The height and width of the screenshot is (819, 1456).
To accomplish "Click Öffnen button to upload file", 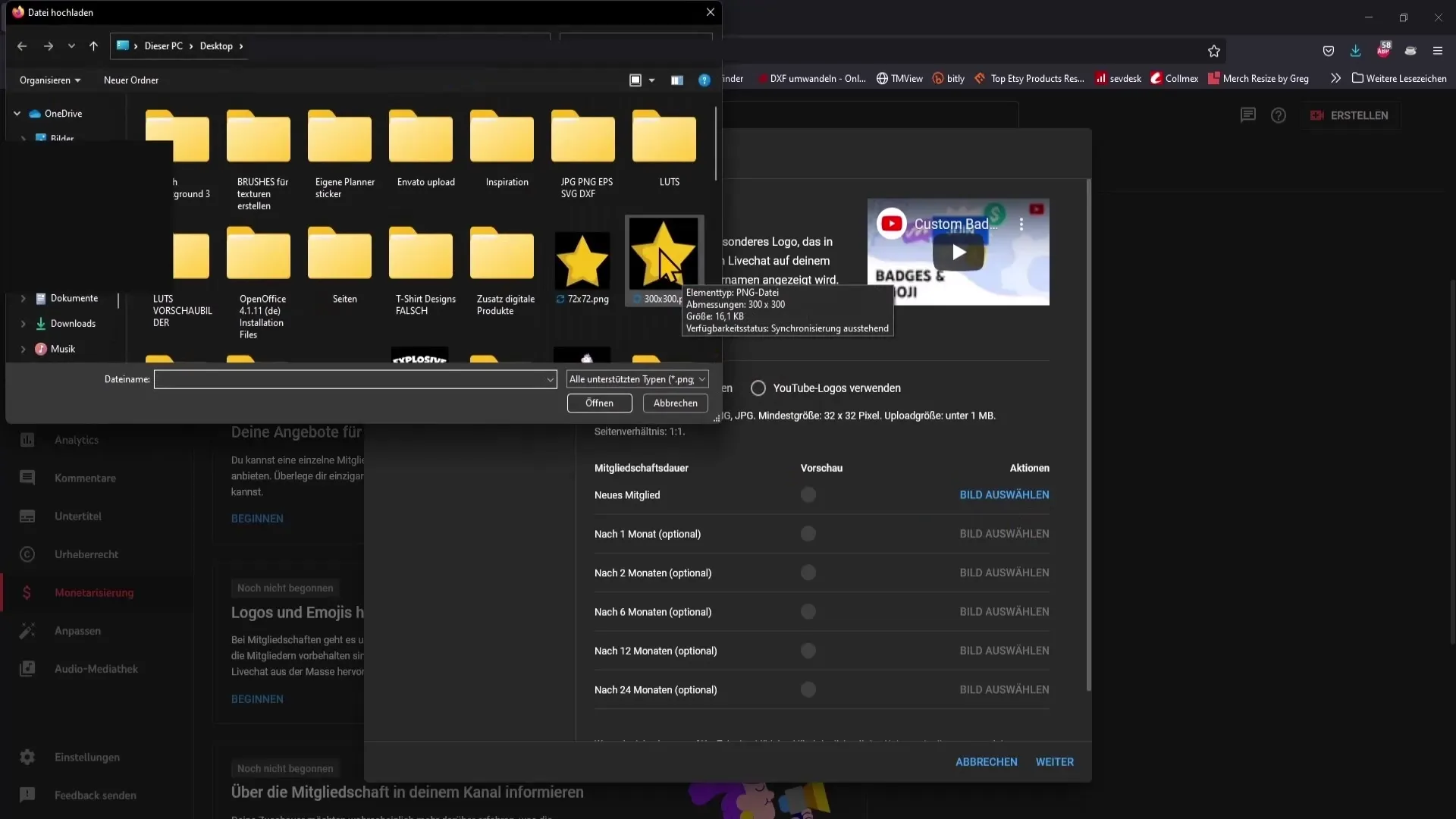I will (x=599, y=403).
